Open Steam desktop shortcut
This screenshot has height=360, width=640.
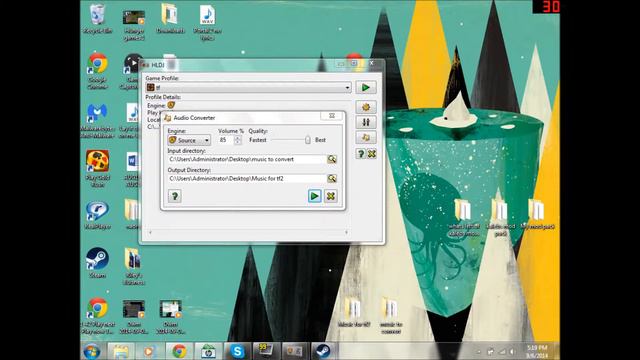(x=97, y=262)
